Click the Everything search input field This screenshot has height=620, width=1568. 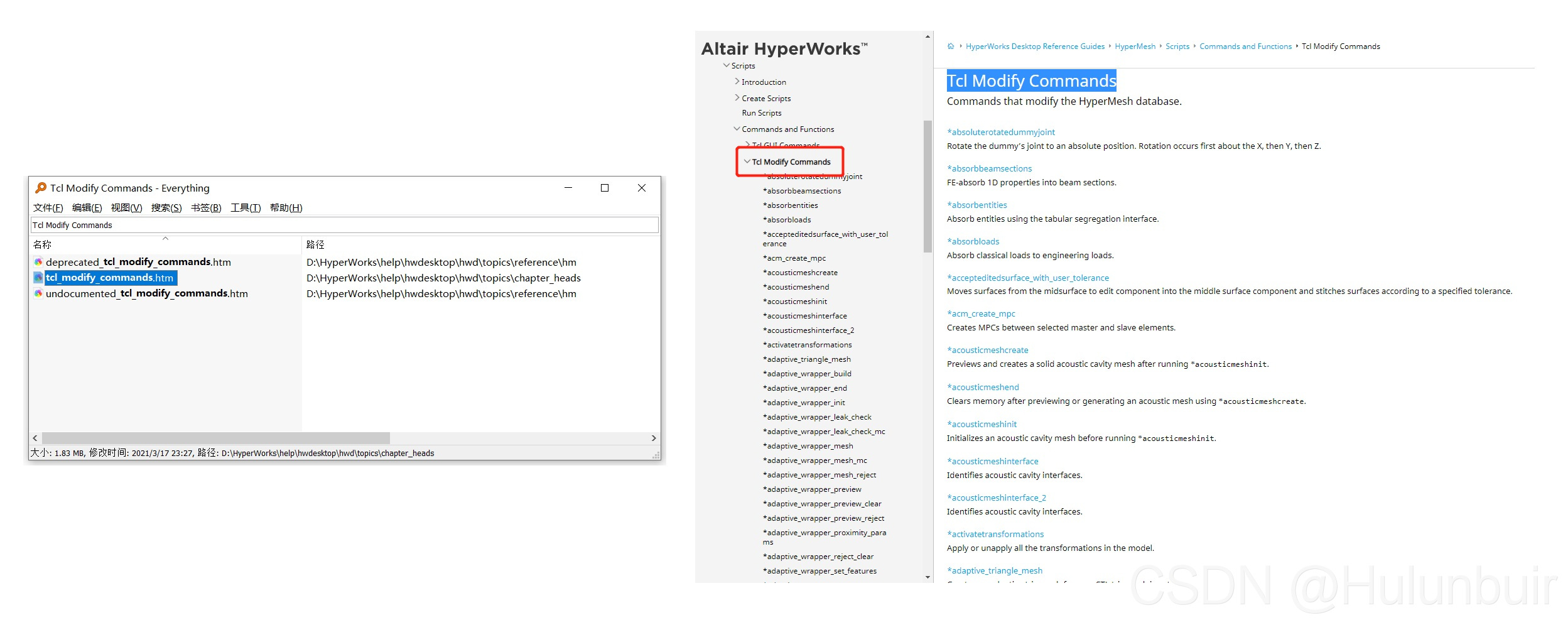tap(345, 225)
